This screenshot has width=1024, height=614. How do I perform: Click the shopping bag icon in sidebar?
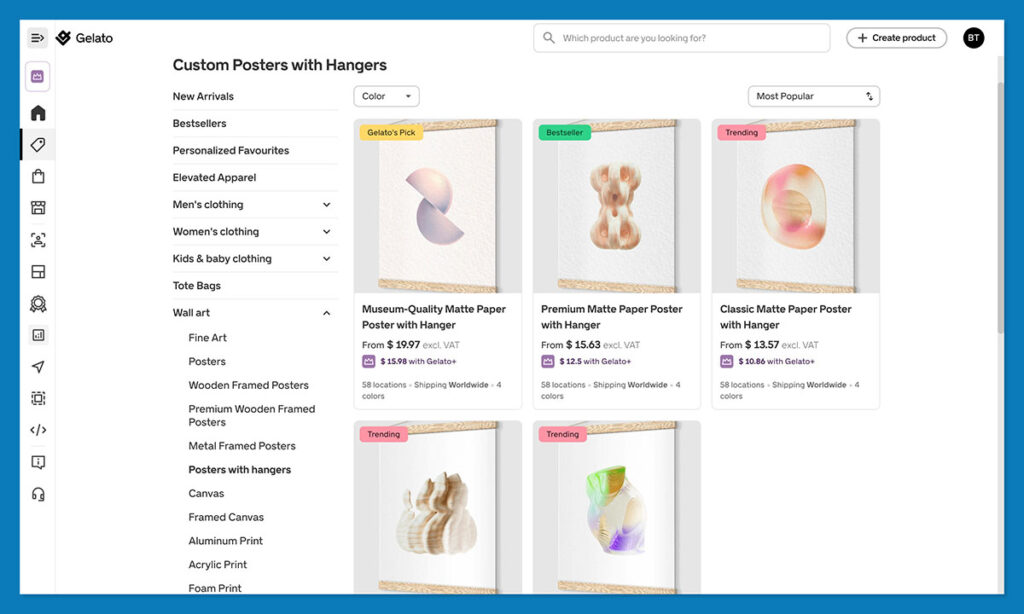[x=38, y=177]
